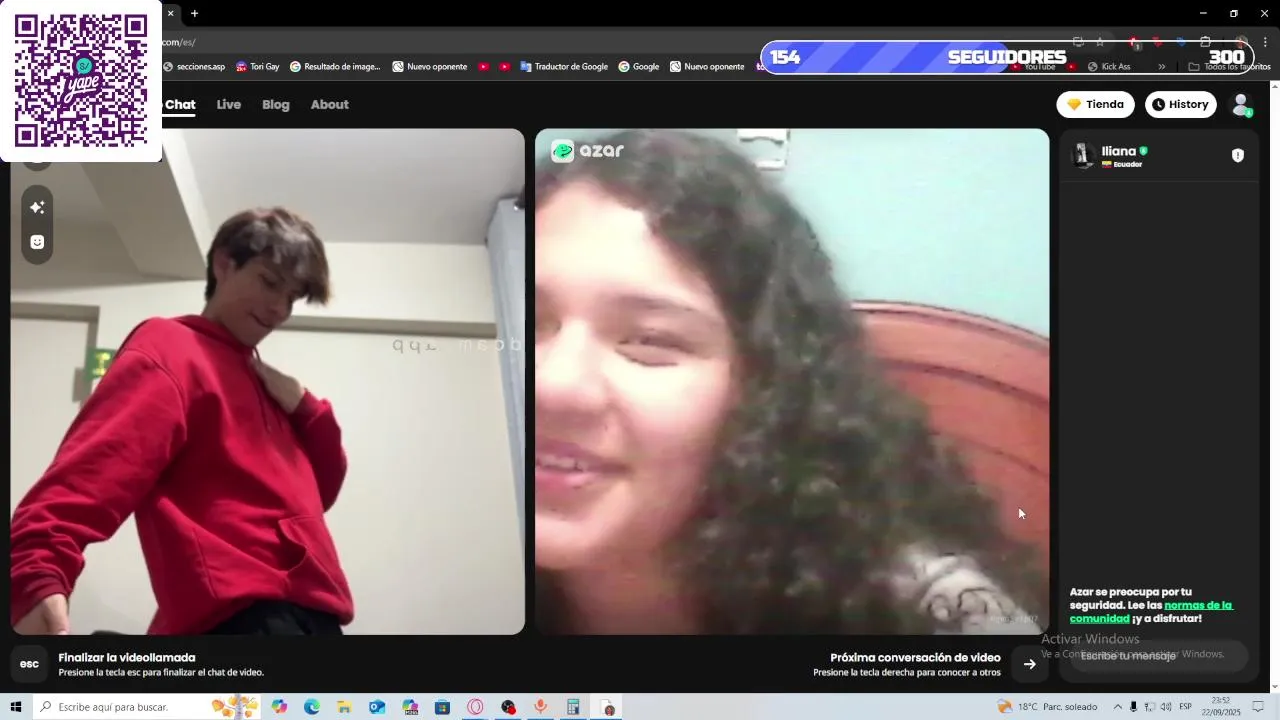
Task: Click Iliana's profile avatar thumbnail
Action: click(1082, 155)
